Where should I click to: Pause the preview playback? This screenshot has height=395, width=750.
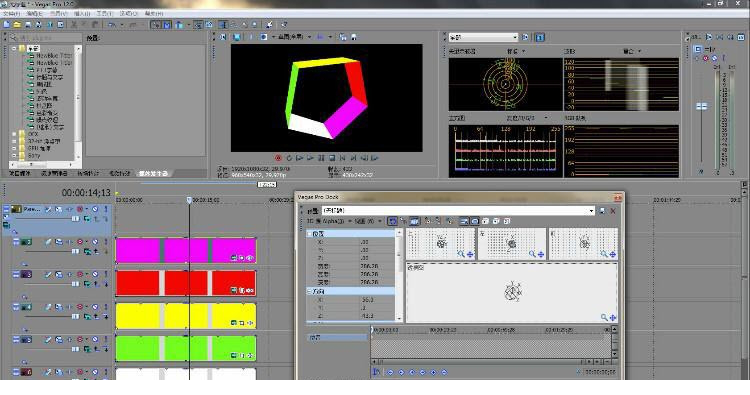coord(321,157)
